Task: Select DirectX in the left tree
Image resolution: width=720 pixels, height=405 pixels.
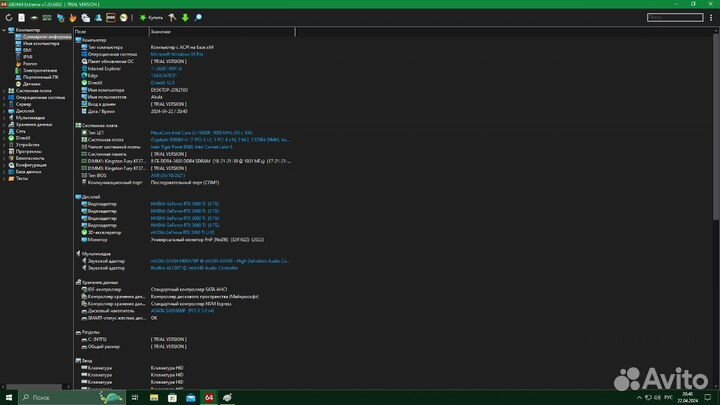Action: 23,138
